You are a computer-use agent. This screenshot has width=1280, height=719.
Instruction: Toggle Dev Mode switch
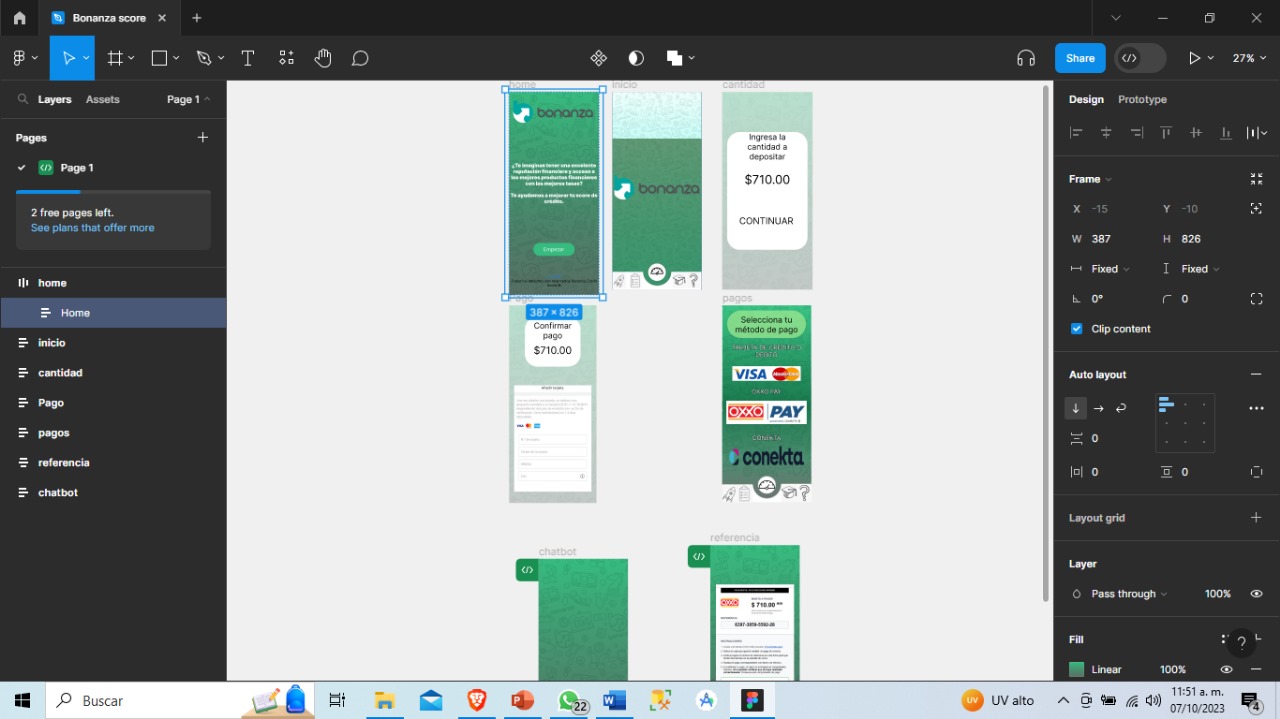[1141, 58]
